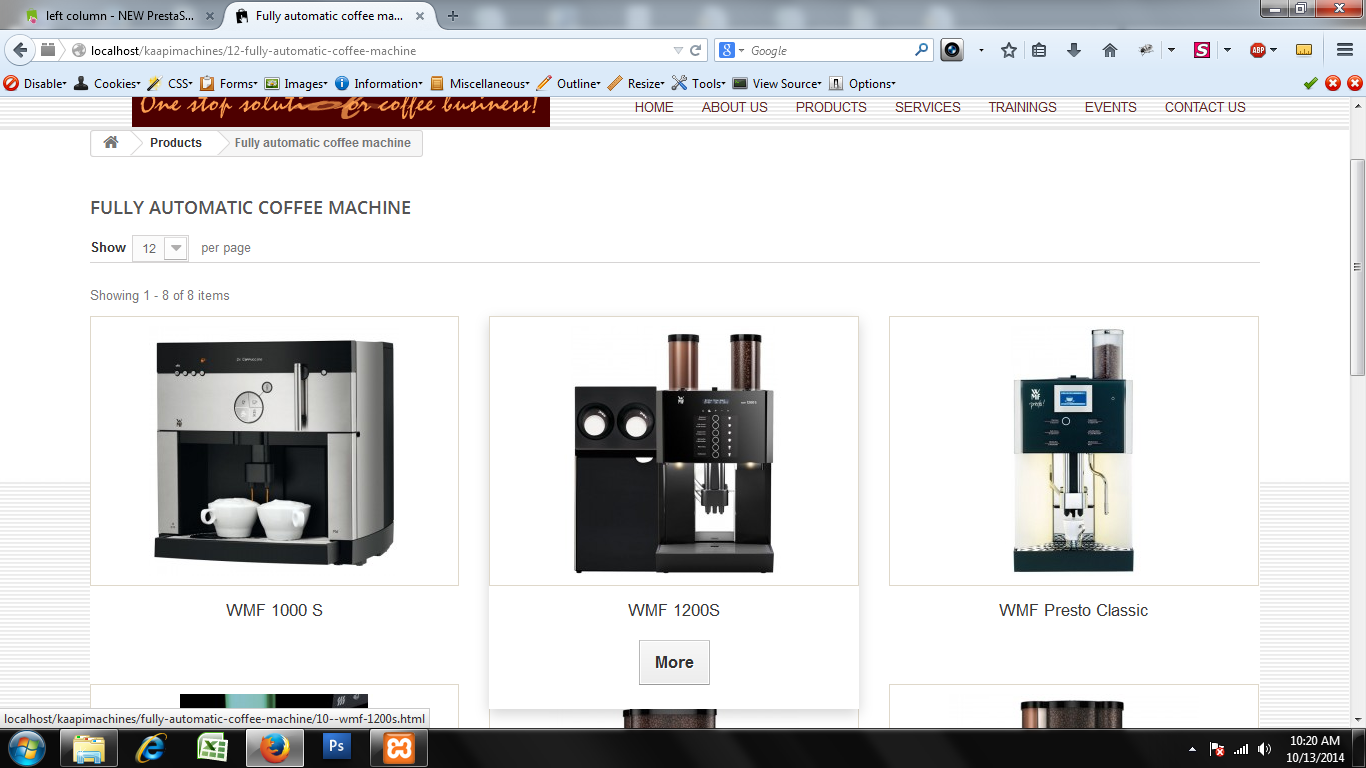
Task: Open Excel from the taskbar
Action: (x=212, y=748)
